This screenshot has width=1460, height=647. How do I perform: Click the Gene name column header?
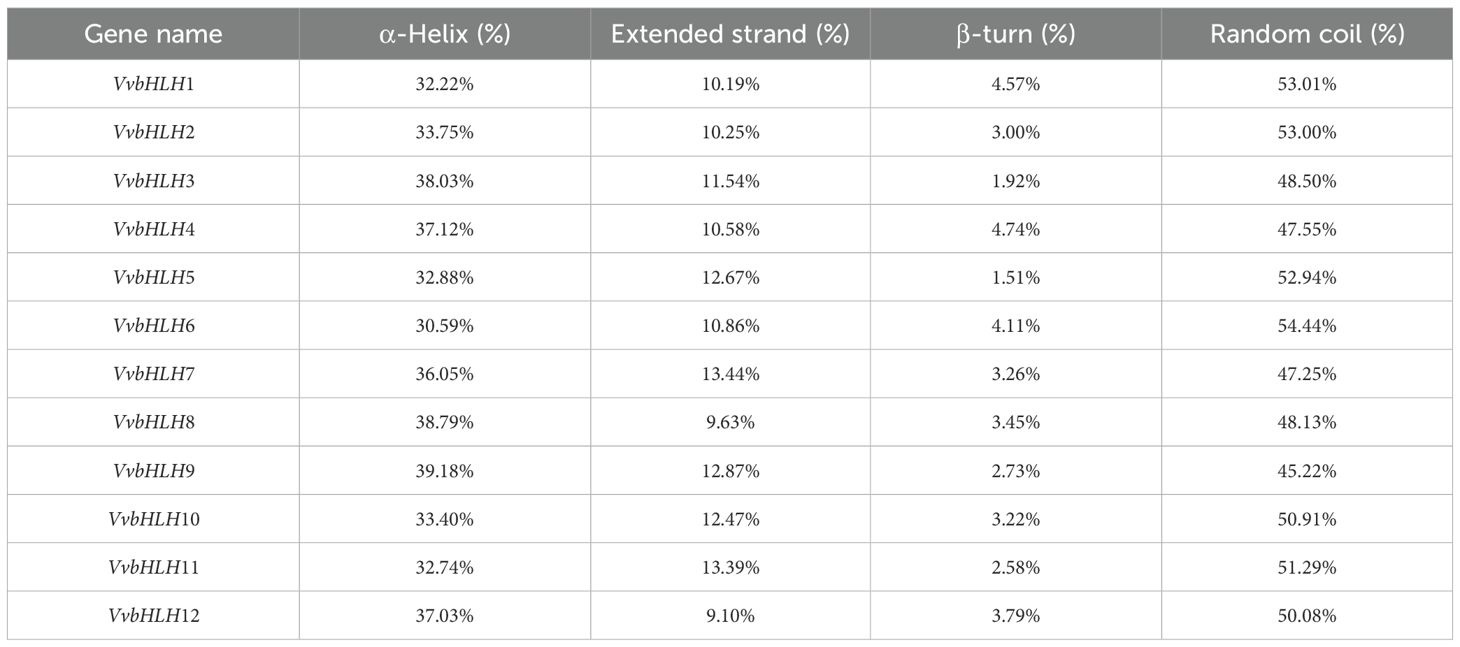pos(153,34)
